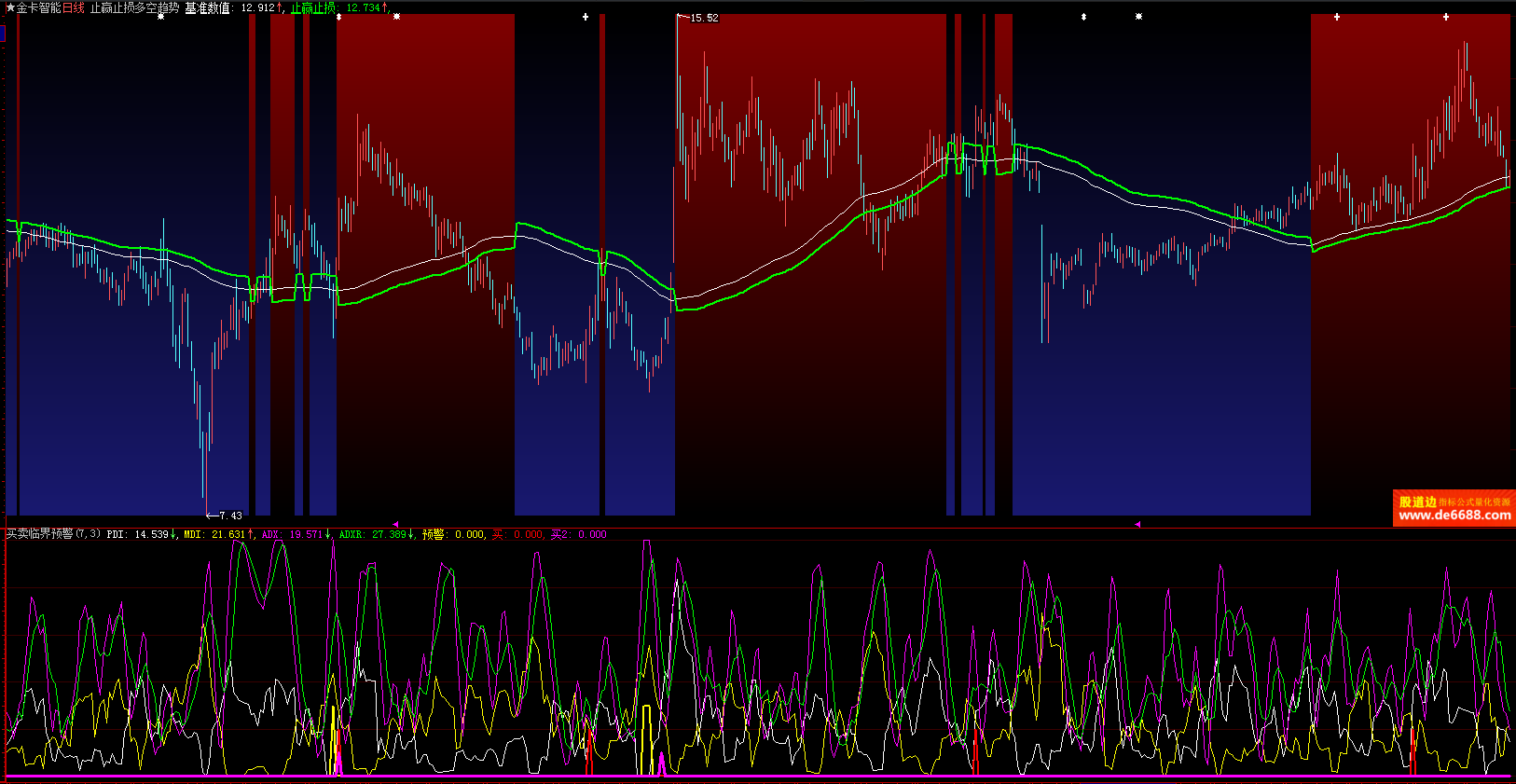Viewport: 1516px width, 784px height.
Task: Toggle the green 止赢止损 line label
Action: click(313, 7)
